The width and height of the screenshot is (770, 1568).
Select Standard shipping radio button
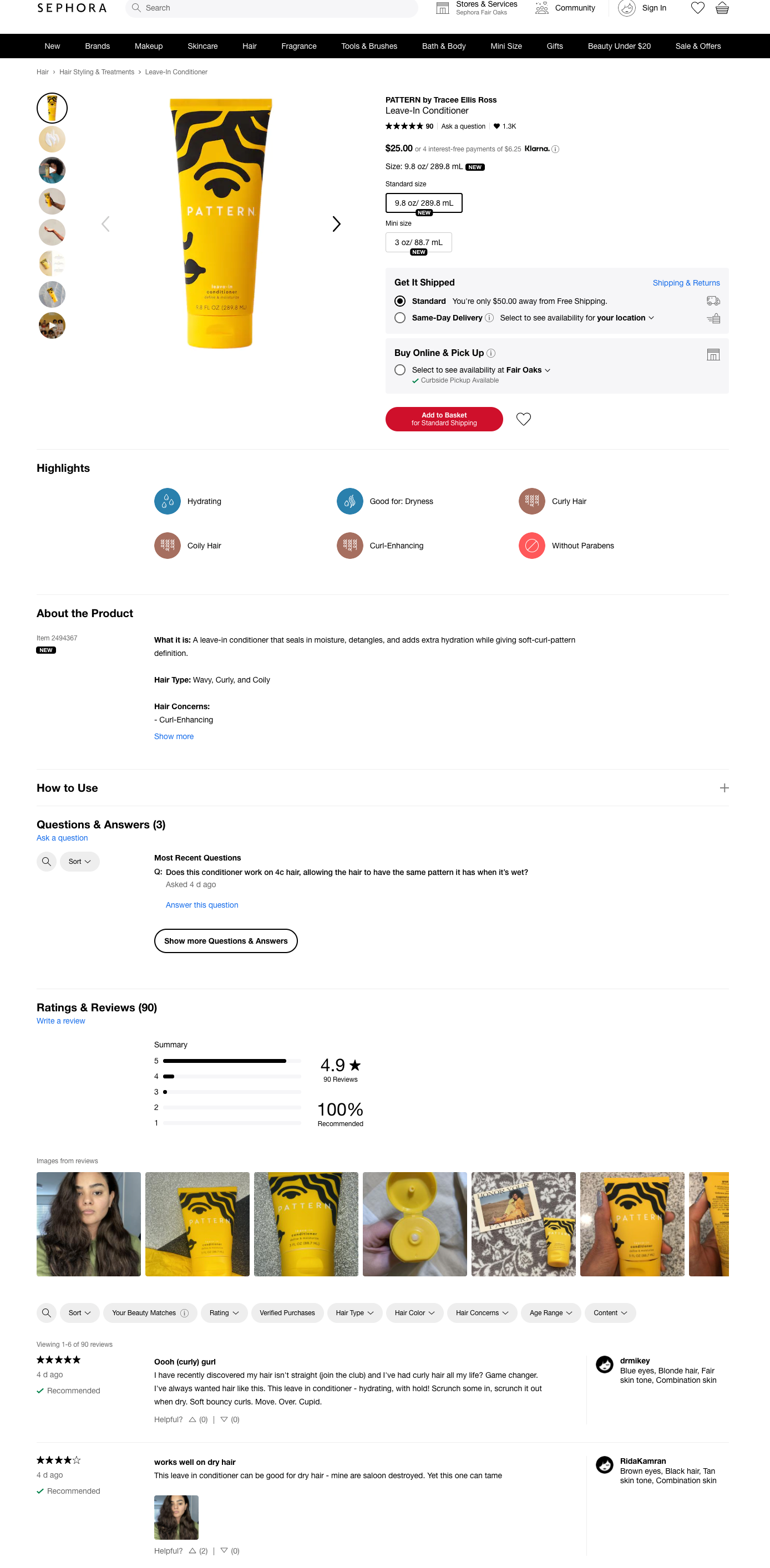399,301
